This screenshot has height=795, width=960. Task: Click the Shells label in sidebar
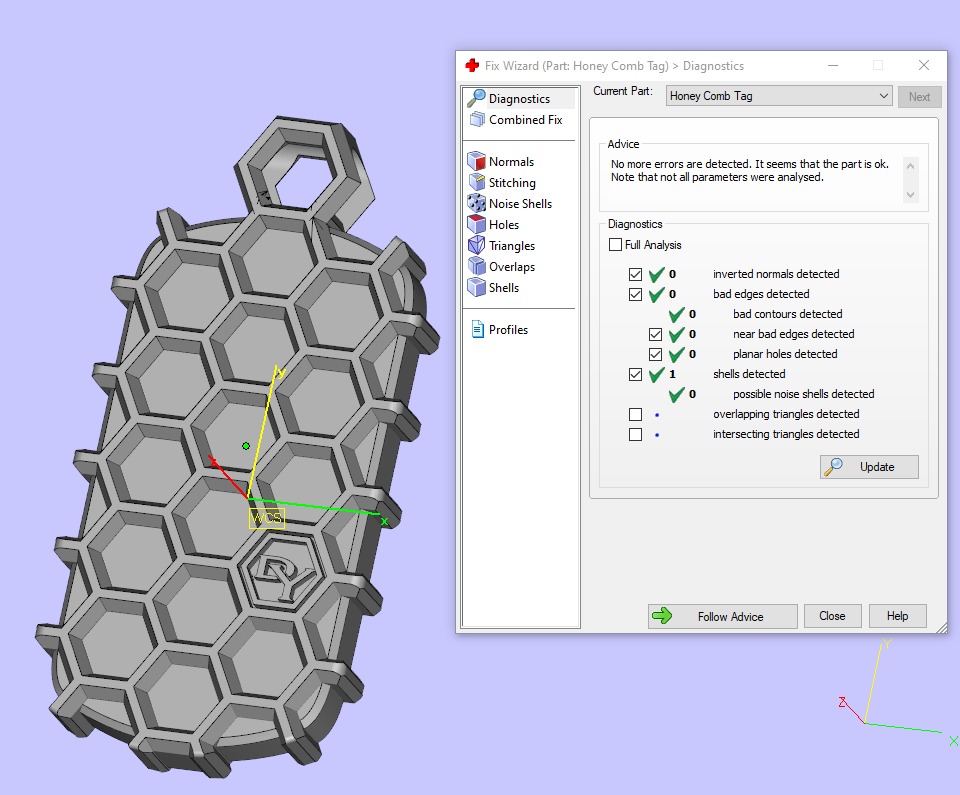pos(503,287)
